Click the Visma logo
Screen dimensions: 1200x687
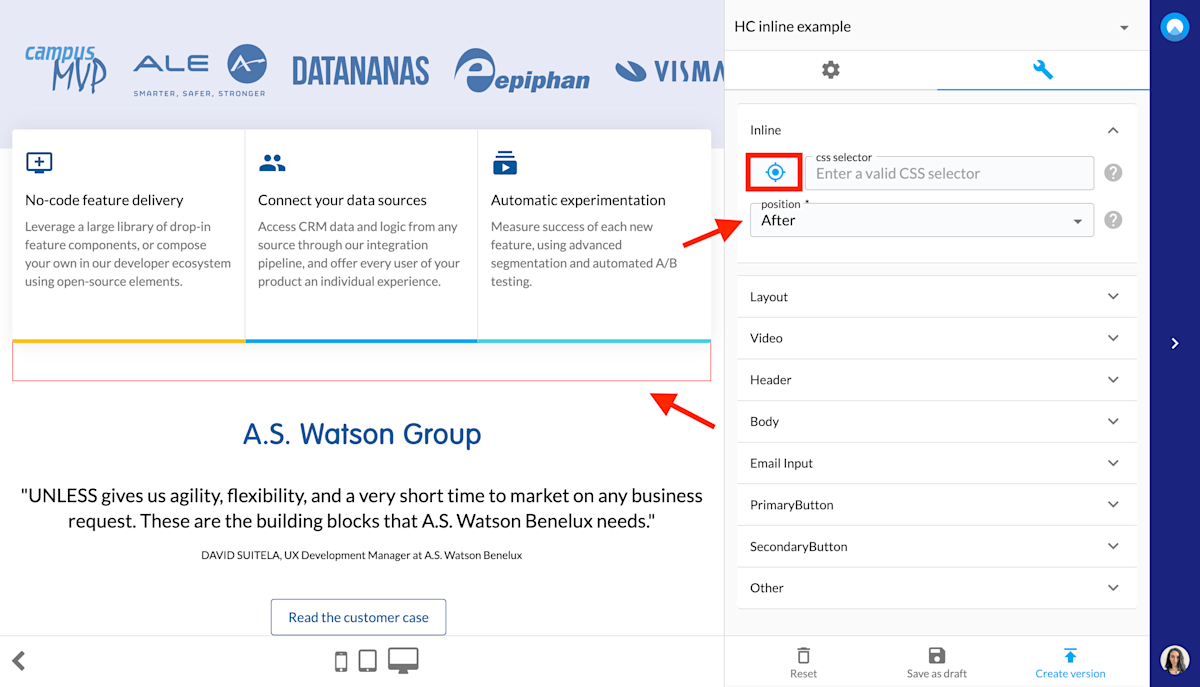click(669, 71)
